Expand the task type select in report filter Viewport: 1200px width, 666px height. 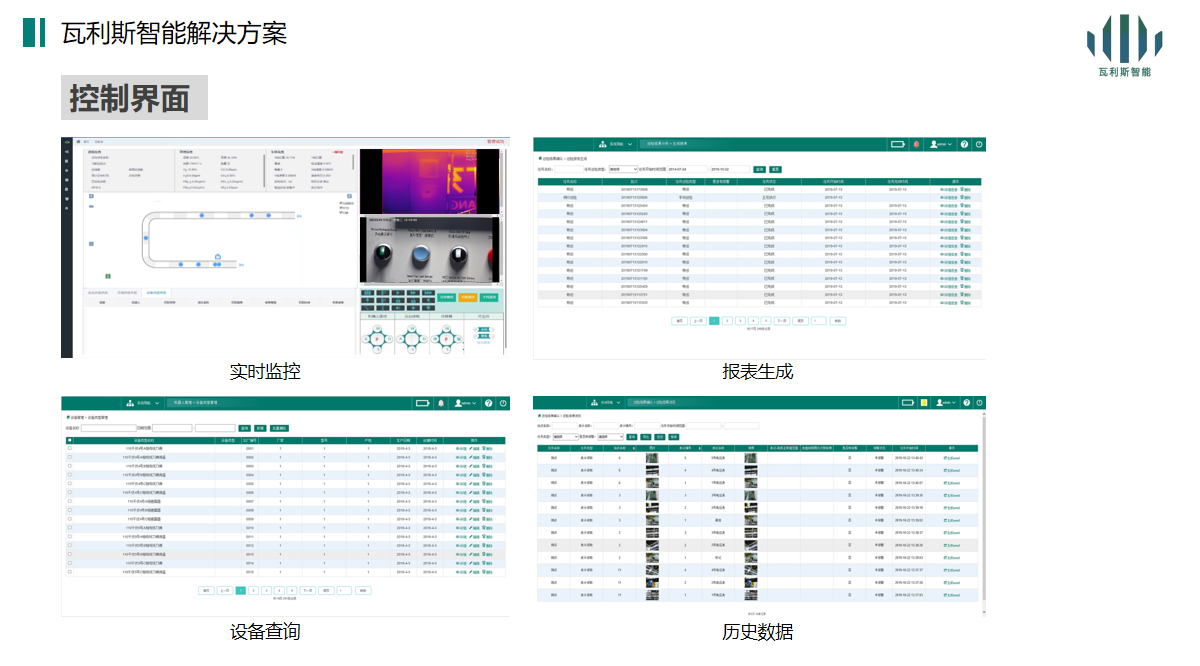(x=622, y=169)
